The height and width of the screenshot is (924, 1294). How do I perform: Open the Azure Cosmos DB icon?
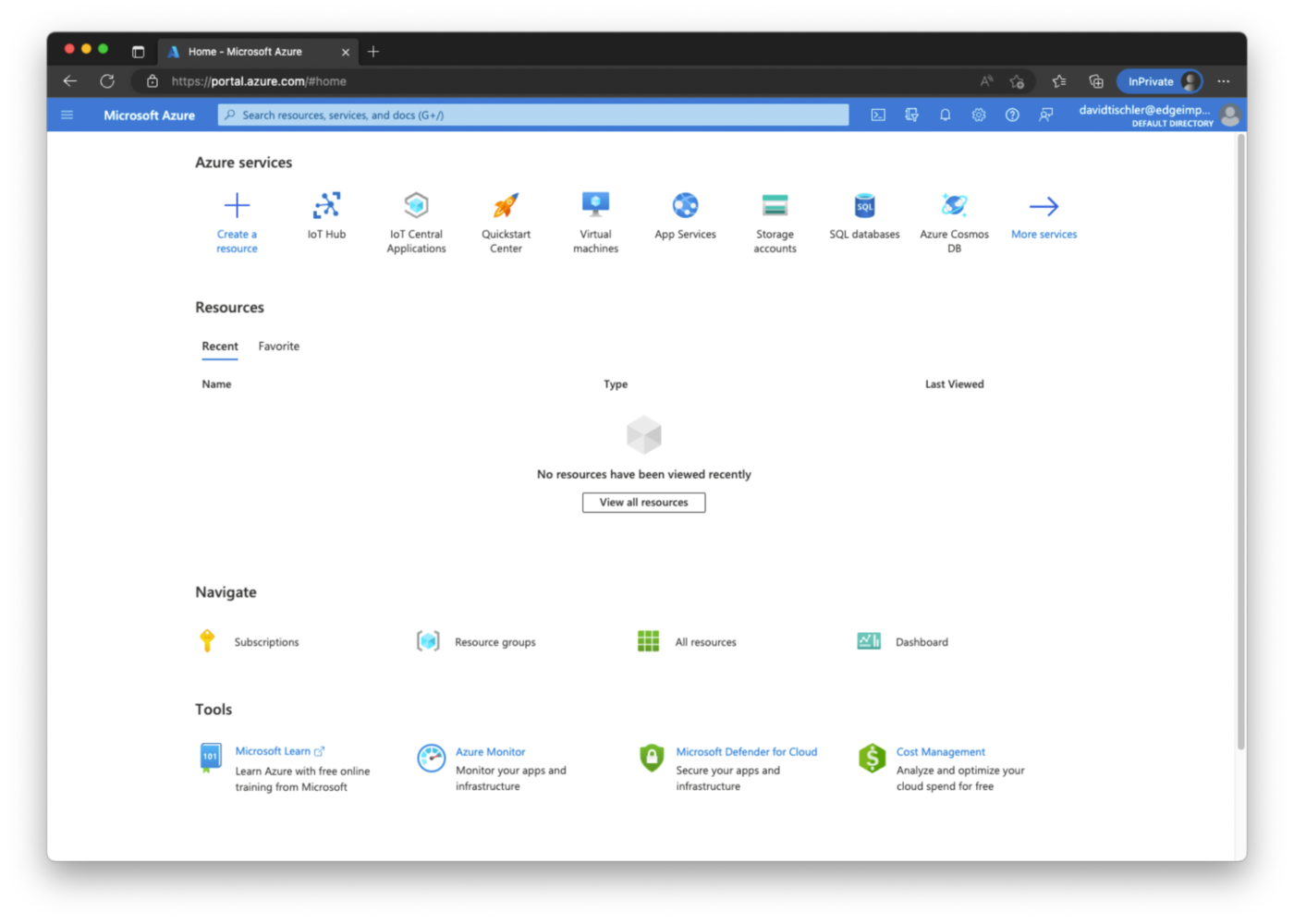point(954,205)
